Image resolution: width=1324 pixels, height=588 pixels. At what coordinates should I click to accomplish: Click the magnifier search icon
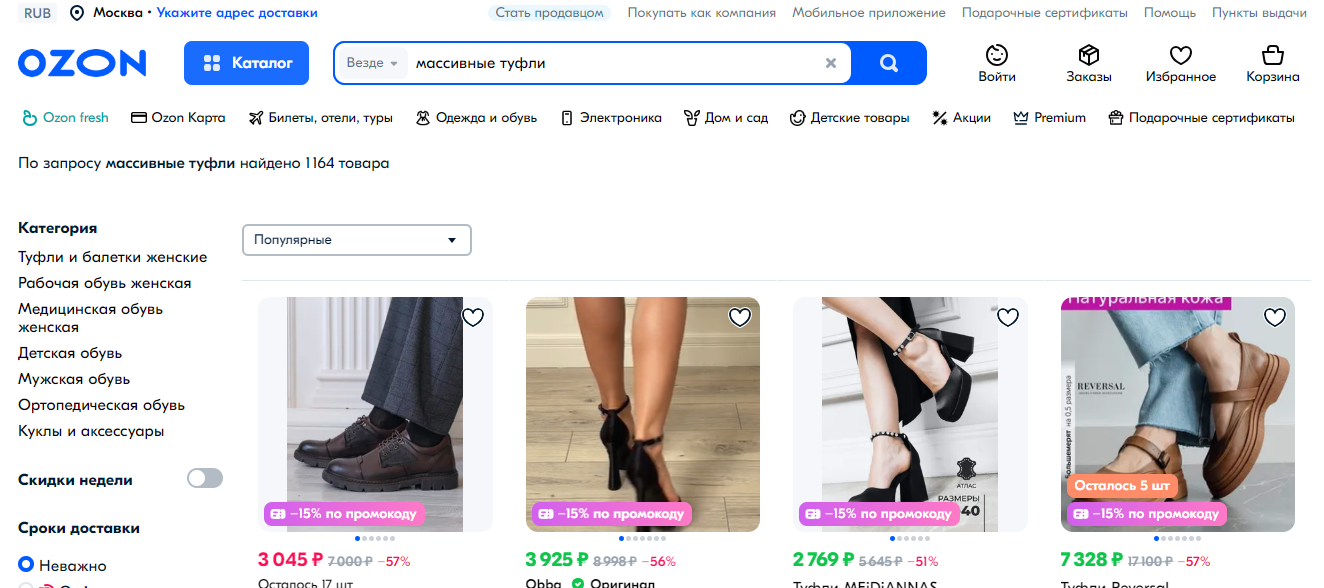(x=888, y=63)
